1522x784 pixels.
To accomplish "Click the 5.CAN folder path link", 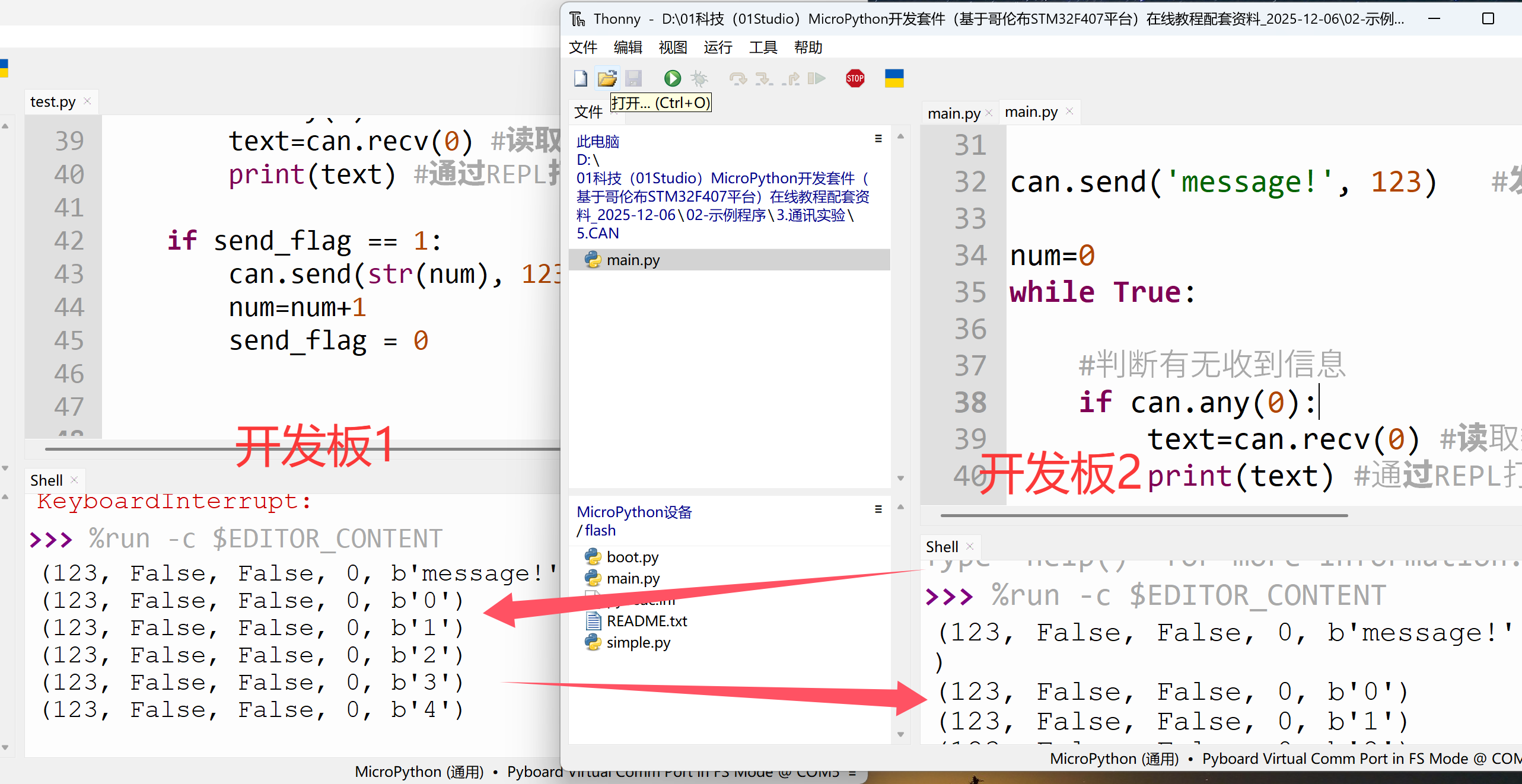I will coord(597,233).
